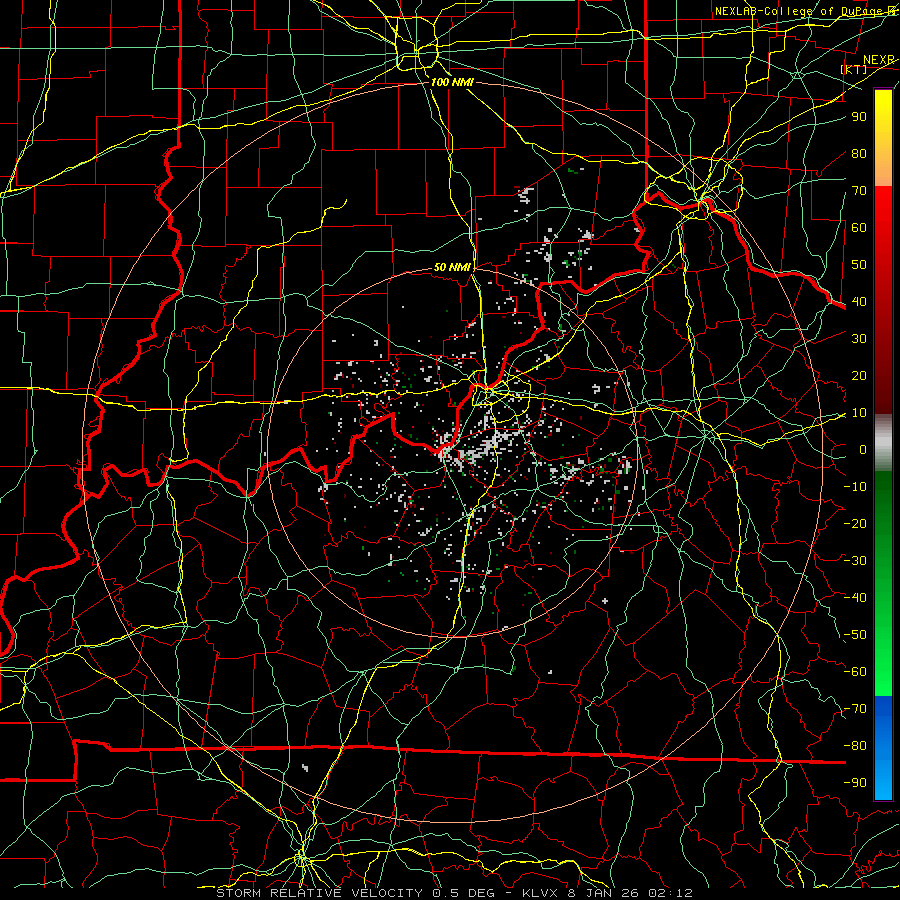The image size is (900, 900).
Task: Click the yellow top segment of the color bar
Action: pos(883,138)
